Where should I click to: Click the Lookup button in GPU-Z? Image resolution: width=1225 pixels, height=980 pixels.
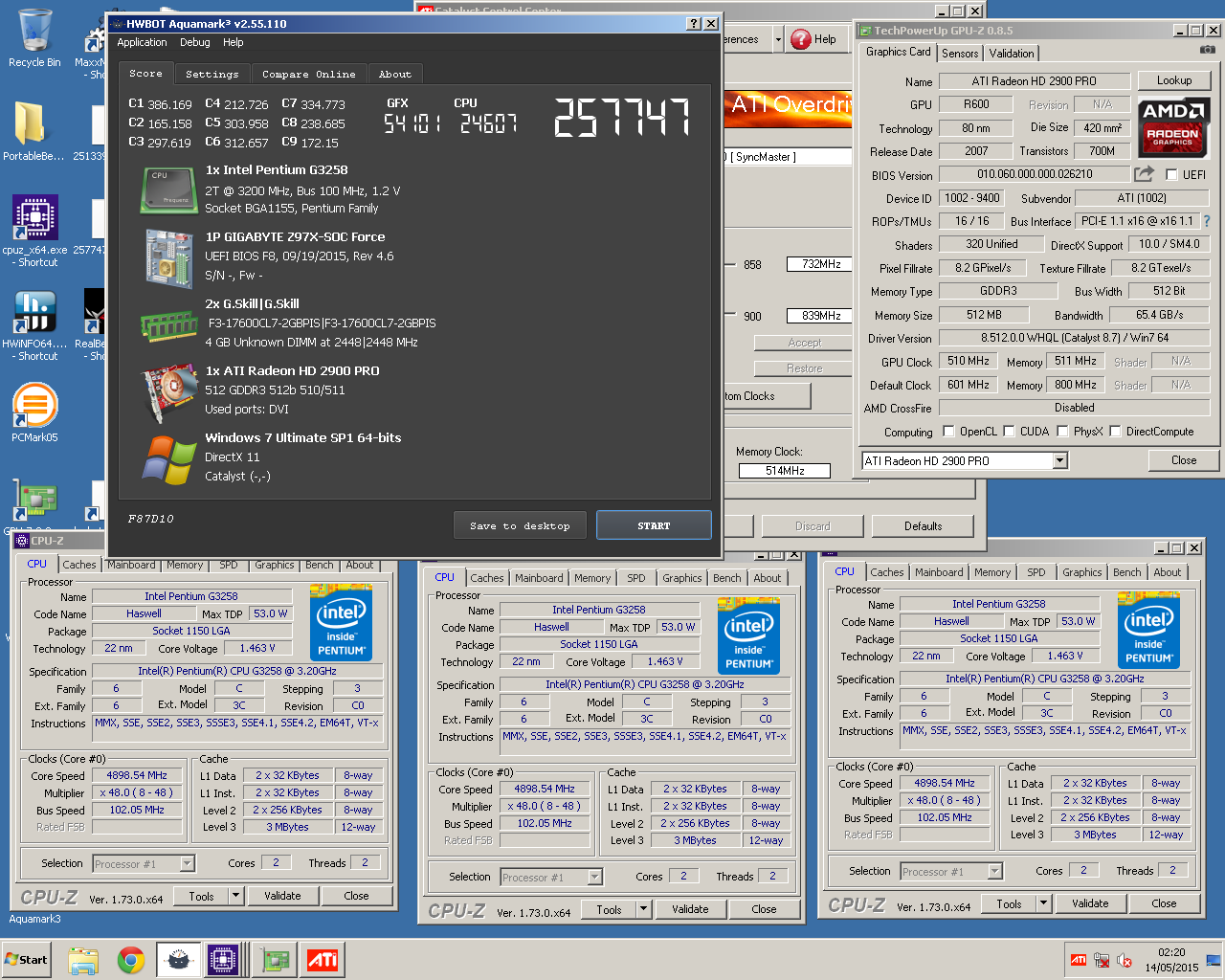click(1174, 80)
